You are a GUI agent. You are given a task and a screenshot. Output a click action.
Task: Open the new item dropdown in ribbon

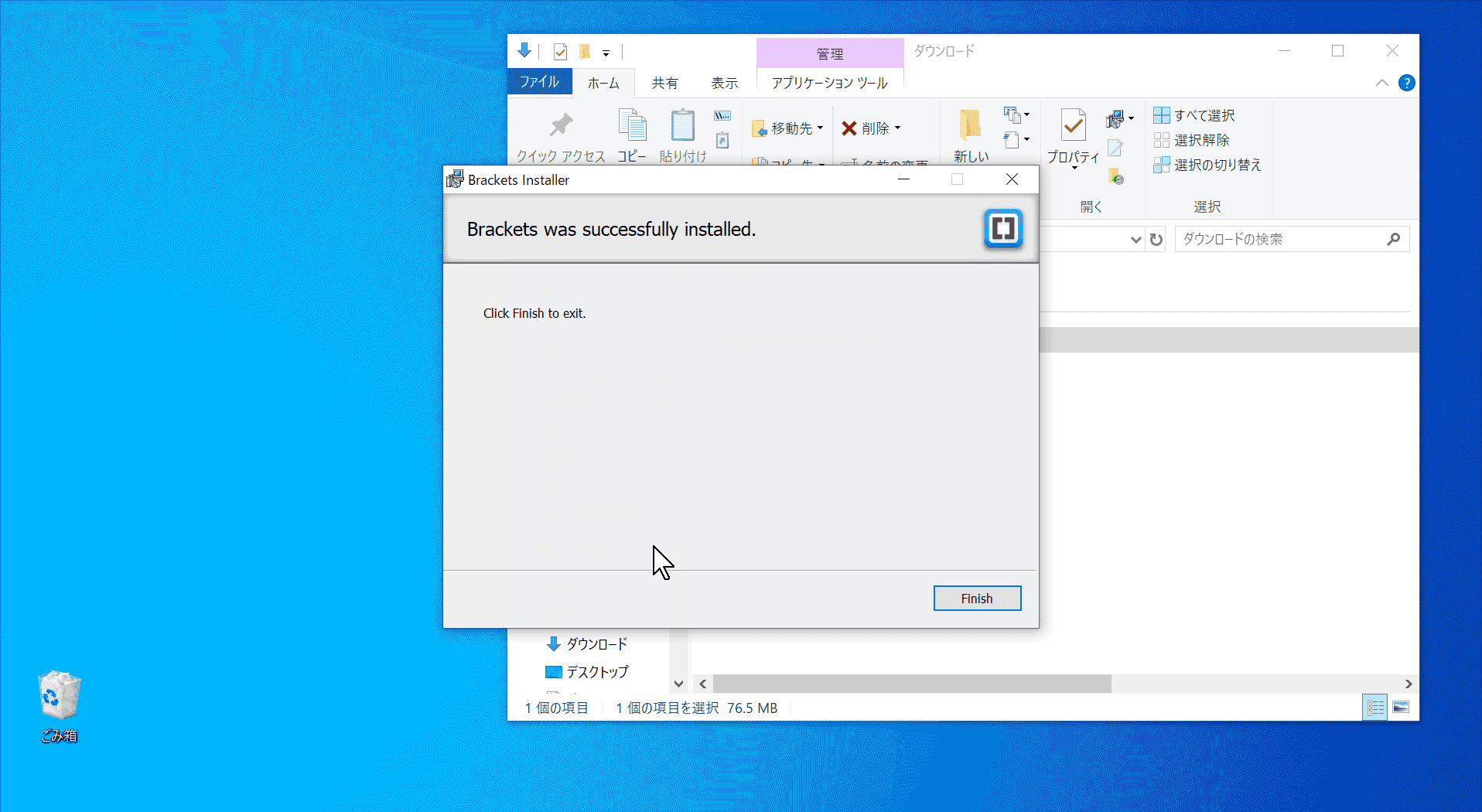point(1016,115)
